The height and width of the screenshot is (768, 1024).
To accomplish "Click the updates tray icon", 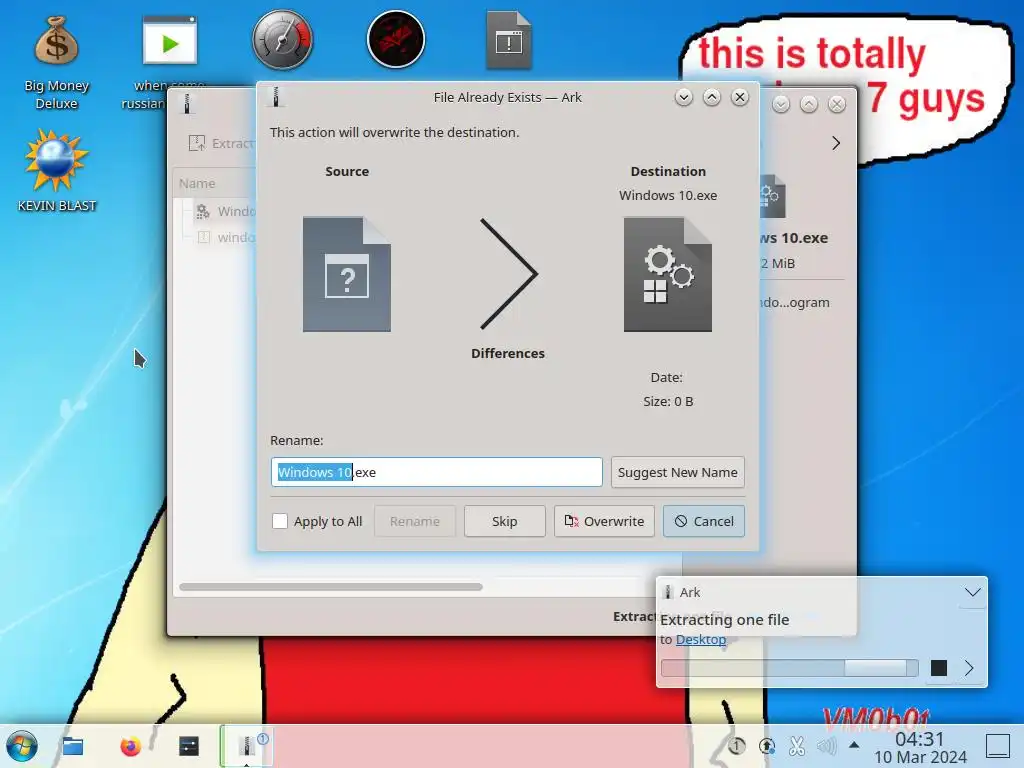I will click(767, 745).
